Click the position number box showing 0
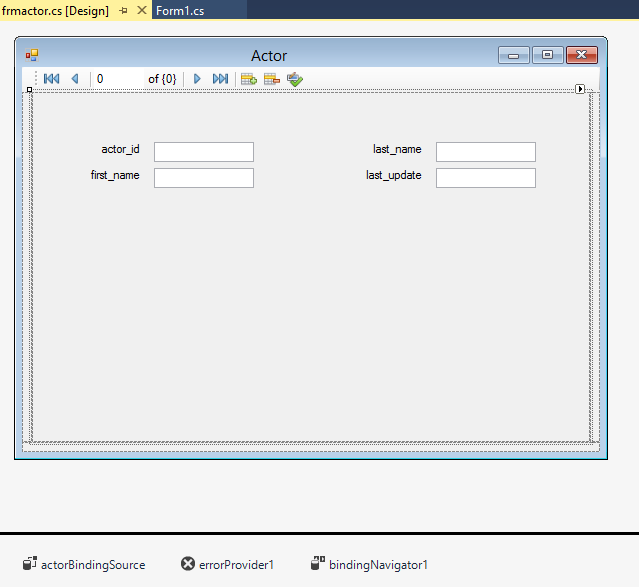Image resolution: width=639 pixels, height=587 pixels. tap(118, 79)
